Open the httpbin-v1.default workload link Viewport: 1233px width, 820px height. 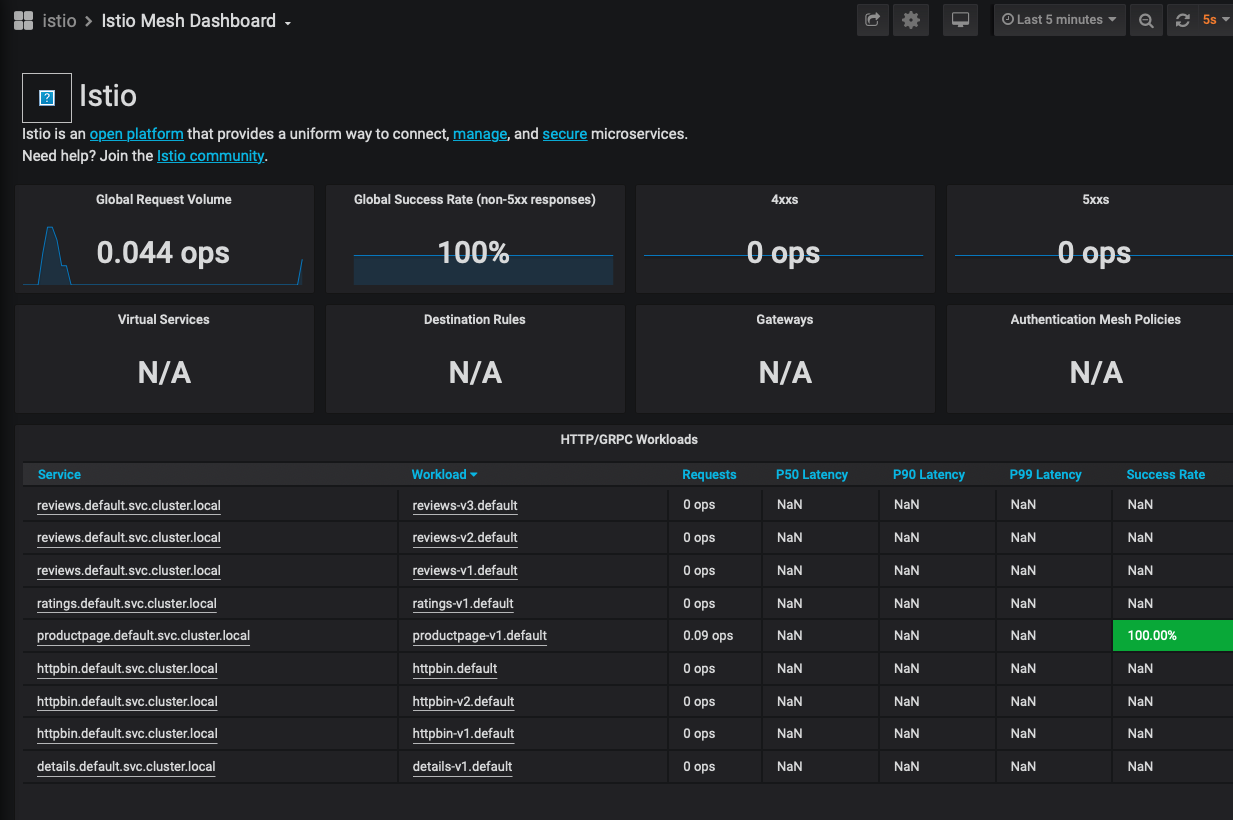tap(464, 734)
